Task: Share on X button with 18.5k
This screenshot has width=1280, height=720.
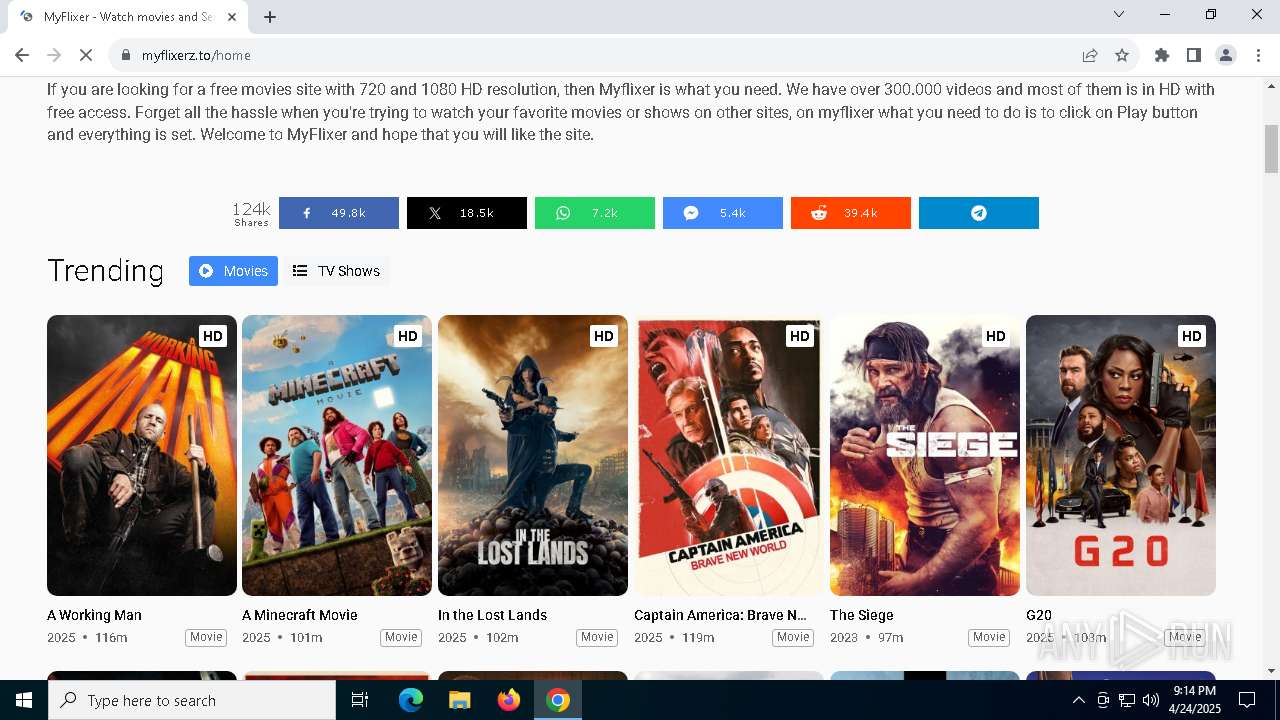Action: pyautogui.click(x=466, y=213)
